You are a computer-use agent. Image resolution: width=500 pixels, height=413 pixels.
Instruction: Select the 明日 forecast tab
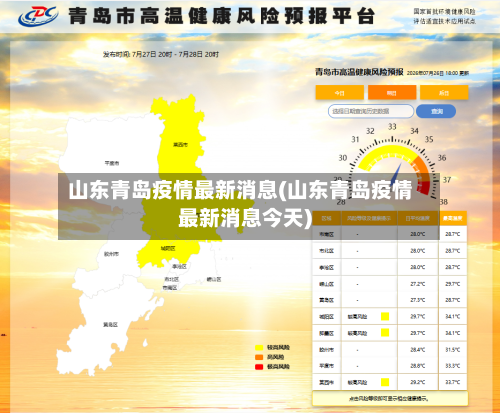[392, 93]
